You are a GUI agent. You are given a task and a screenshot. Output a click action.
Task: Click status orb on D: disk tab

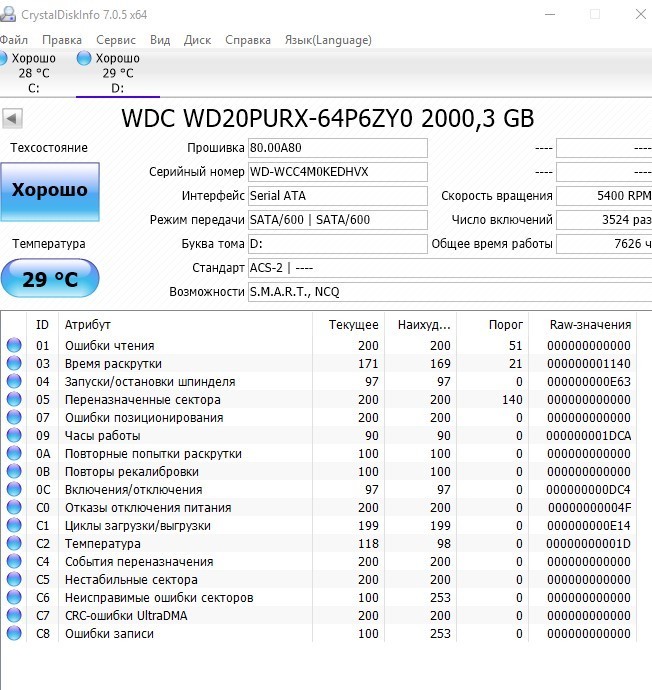tap(84, 58)
